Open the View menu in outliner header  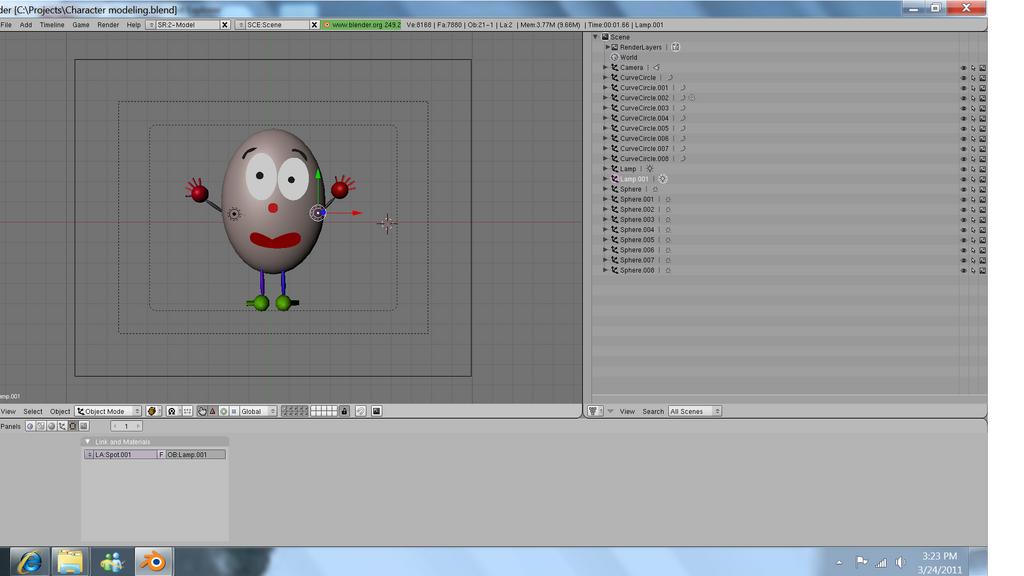627,411
